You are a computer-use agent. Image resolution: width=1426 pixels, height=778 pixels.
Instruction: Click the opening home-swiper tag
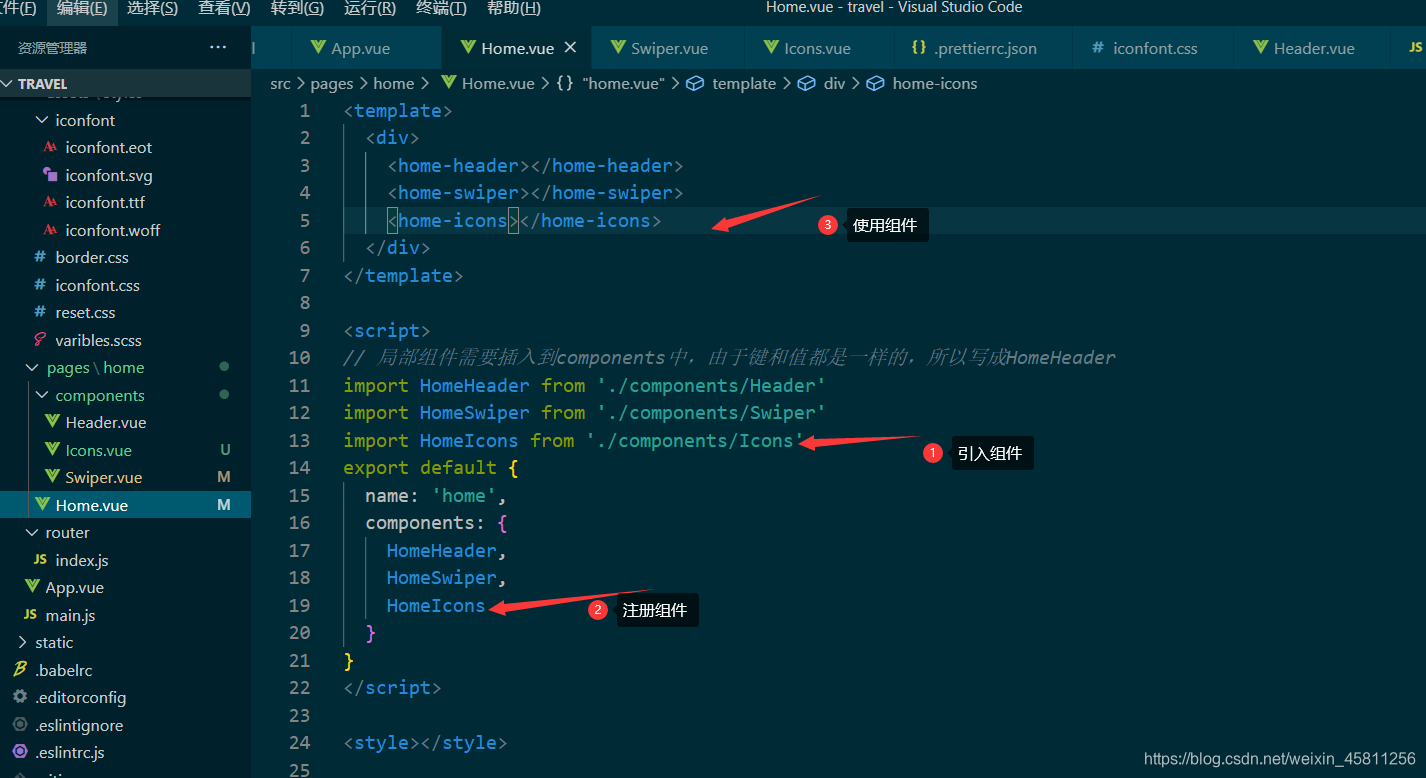pyautogui.click(x=458, y=193)
